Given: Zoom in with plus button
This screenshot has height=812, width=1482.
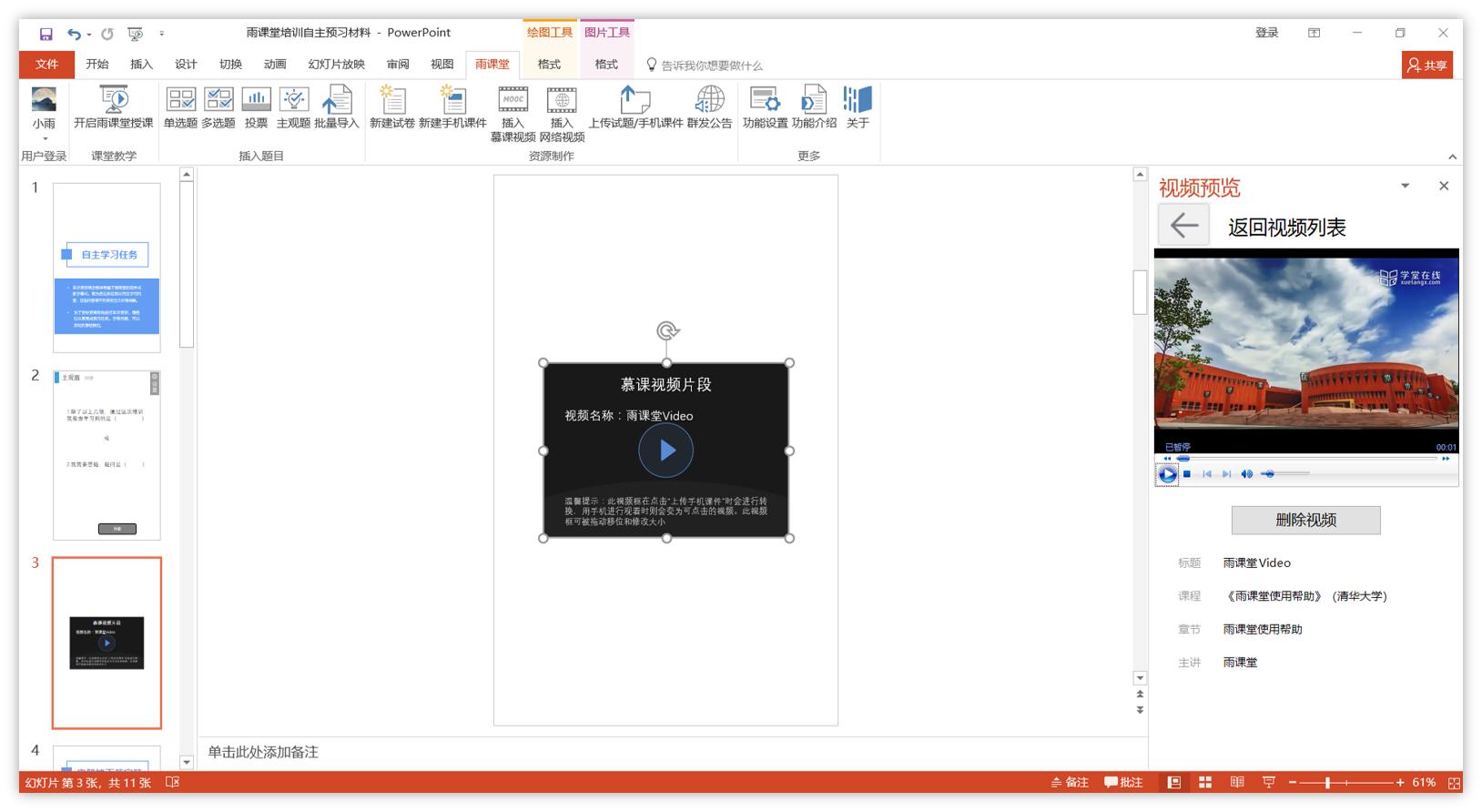Looking at the screenshot, I should 1400,782.
